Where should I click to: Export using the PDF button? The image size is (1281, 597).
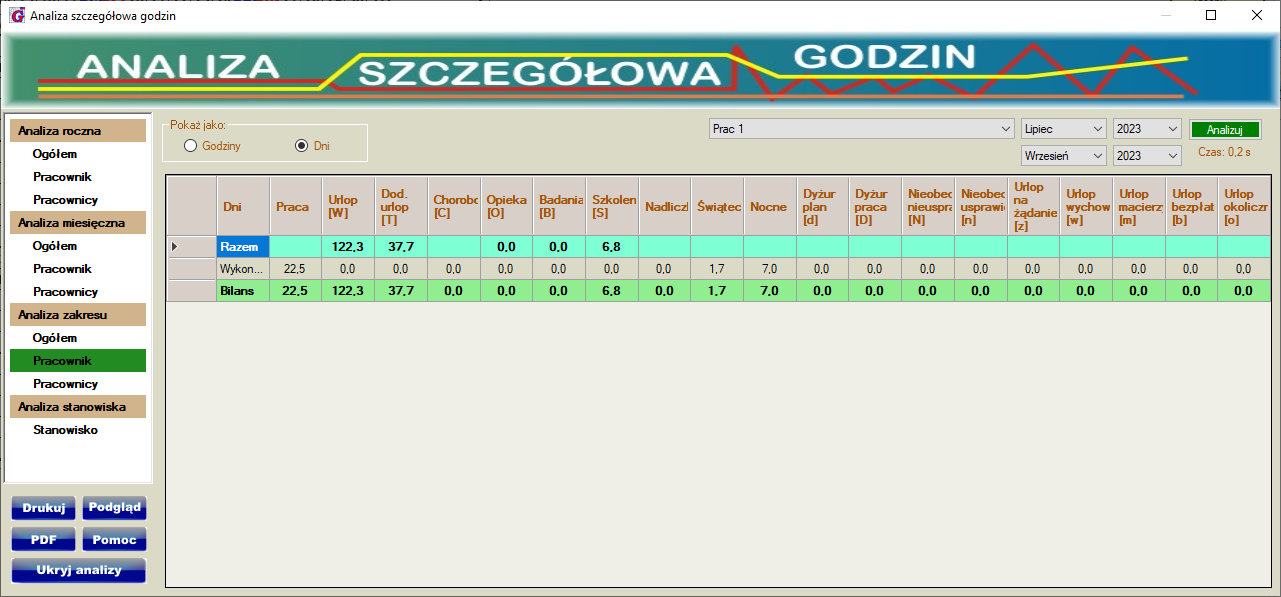point(43,540)
